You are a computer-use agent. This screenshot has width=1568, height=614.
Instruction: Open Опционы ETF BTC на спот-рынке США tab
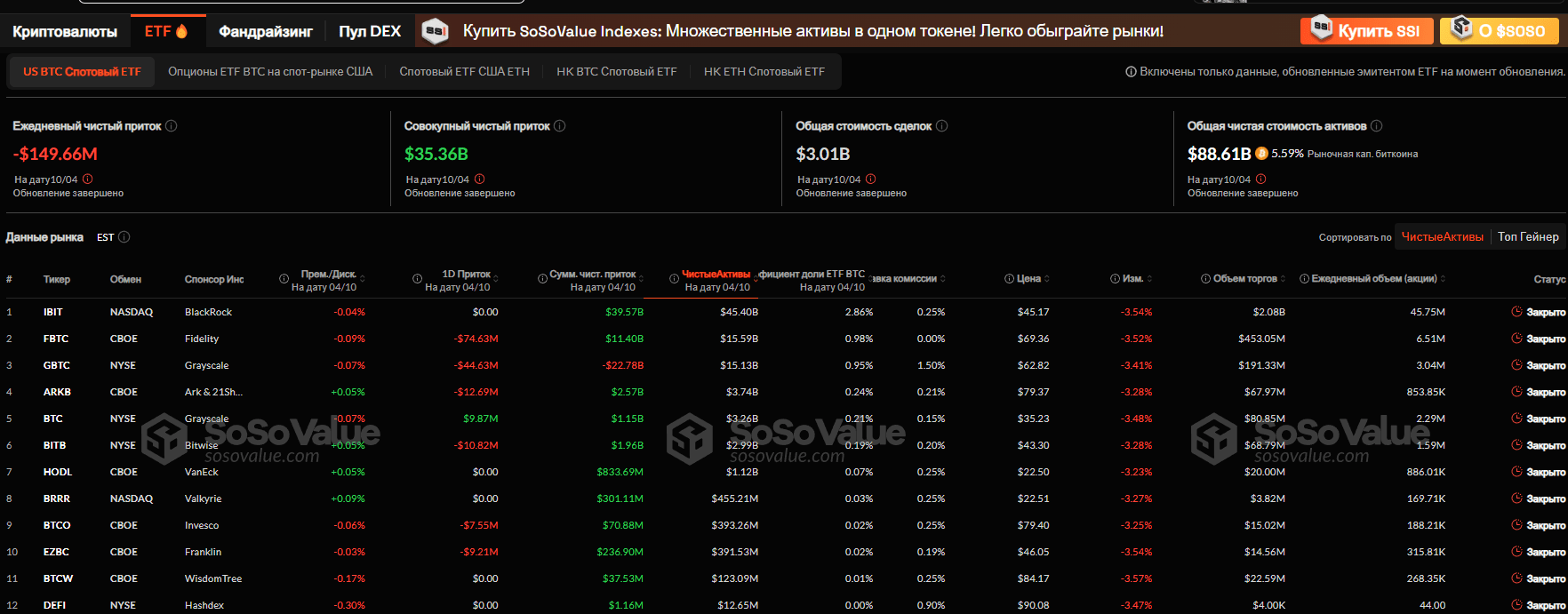(x=270, y=72)
